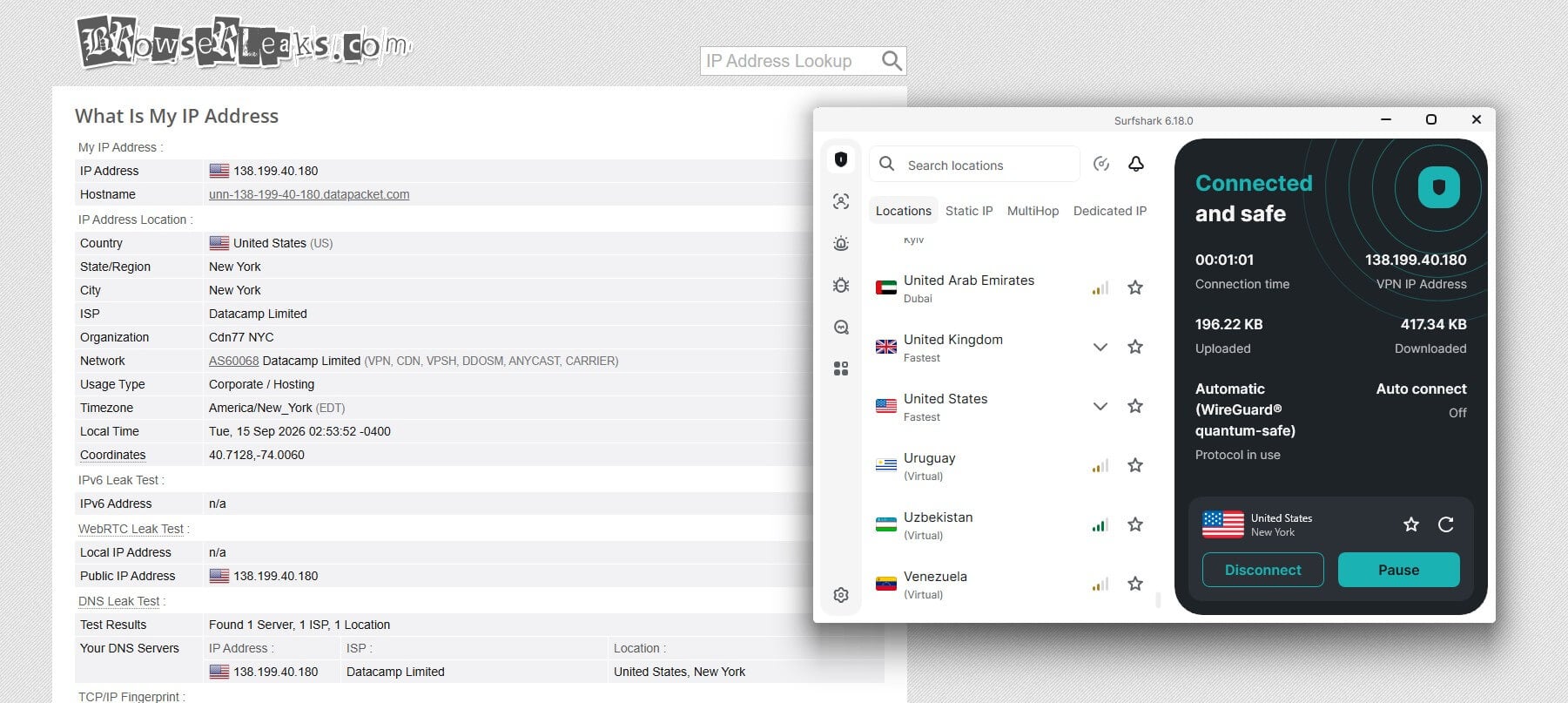This screenshot has height=703, width=1568.
Task: Open the Surfshark VPN shield sidebar icon
Action: 841,159
